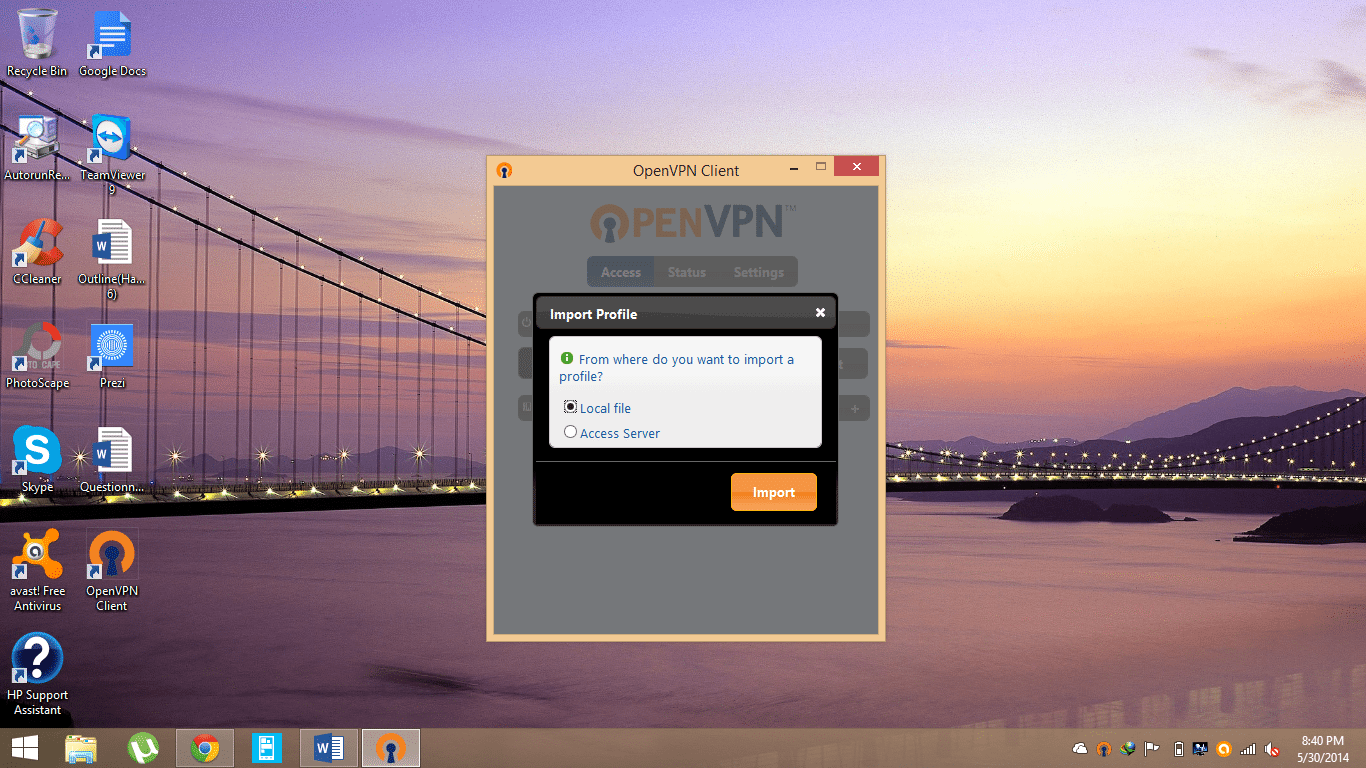Viewport: 1366px width, 768px height.
Task: Open the Windows Start button
Action: (x=25, y=748)
